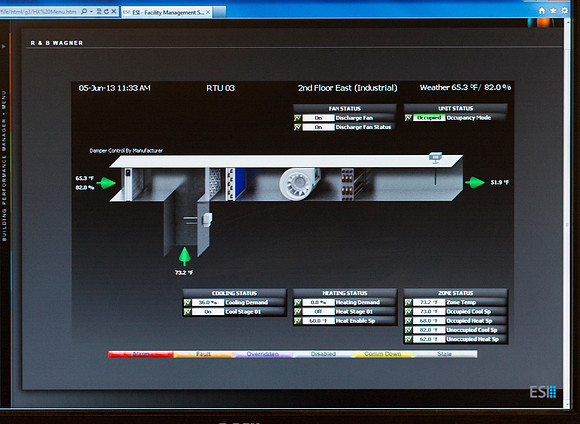Click the purple Overridden legend swatch
This screenshot has height=424, width=580.
(x=263, y=354)
